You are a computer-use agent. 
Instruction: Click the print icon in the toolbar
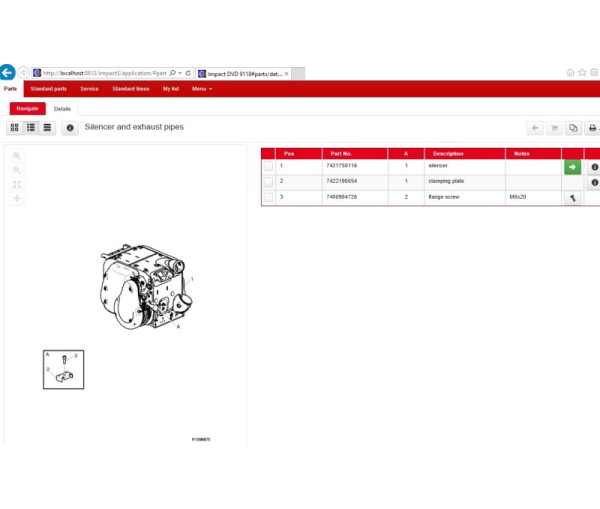(592, 128)
